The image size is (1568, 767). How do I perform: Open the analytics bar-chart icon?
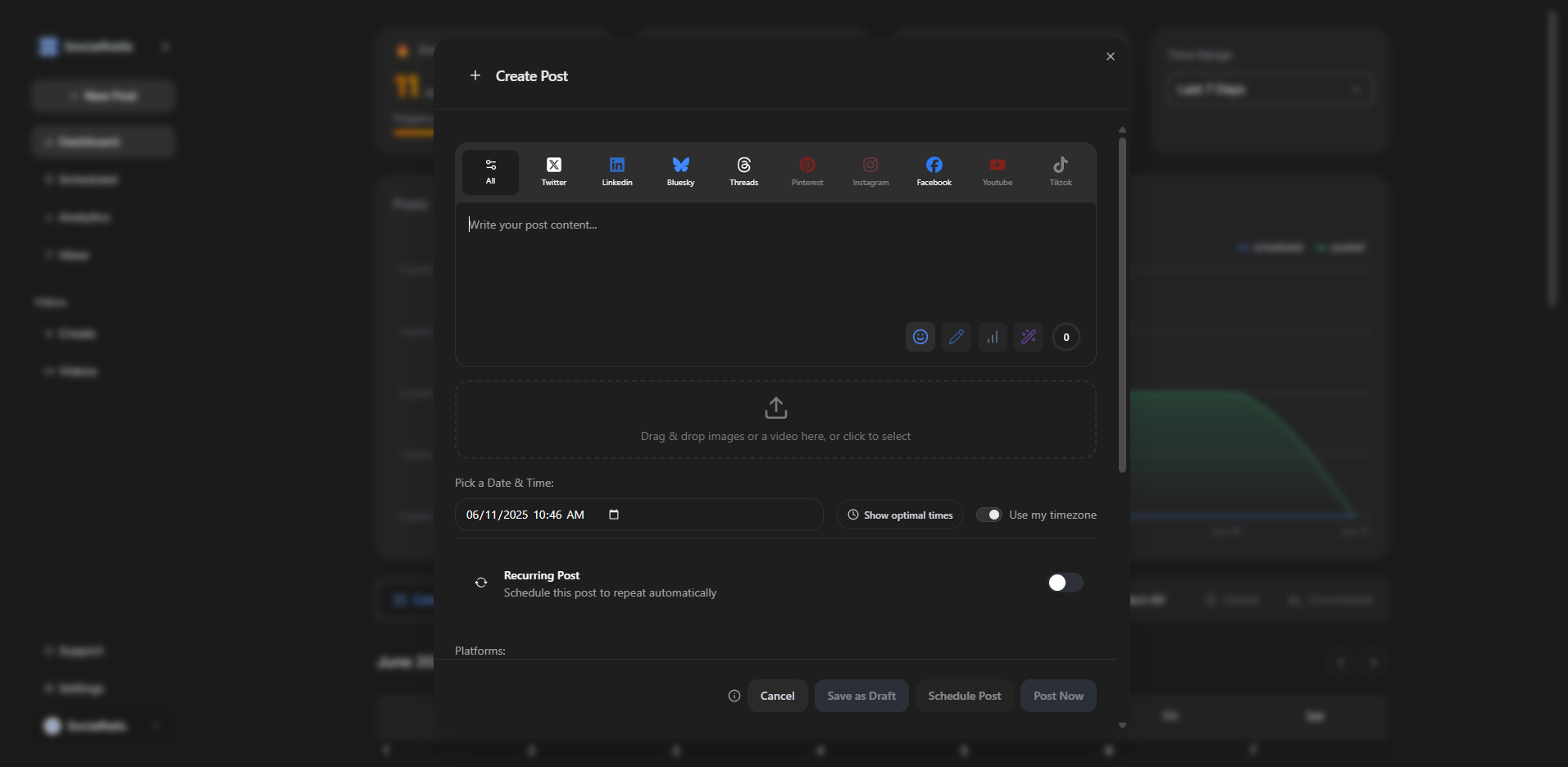pyautogui.click(x=992, y=337)
